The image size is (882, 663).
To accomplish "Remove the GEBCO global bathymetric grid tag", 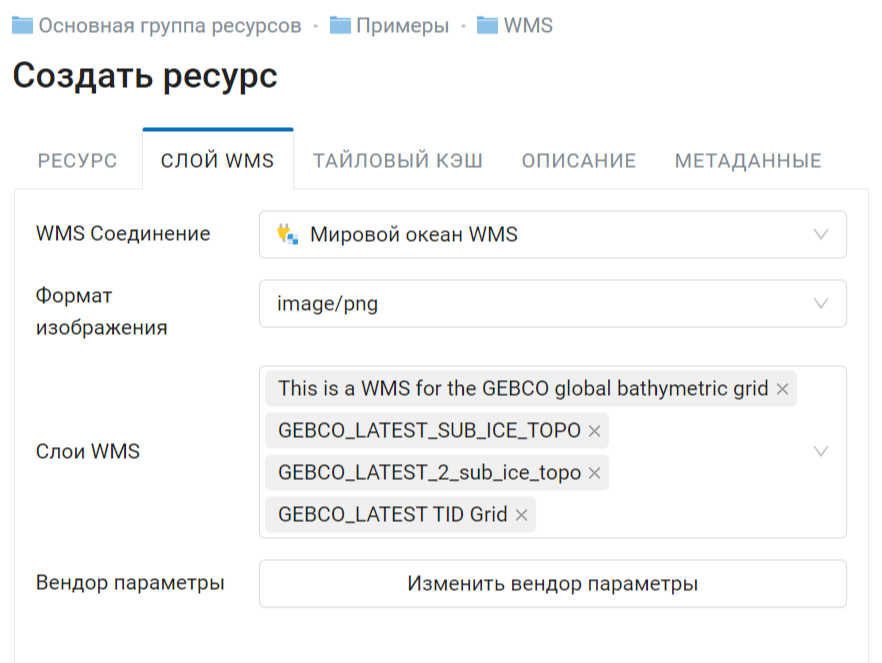I will pyautogui.click(x=782, y=389).
